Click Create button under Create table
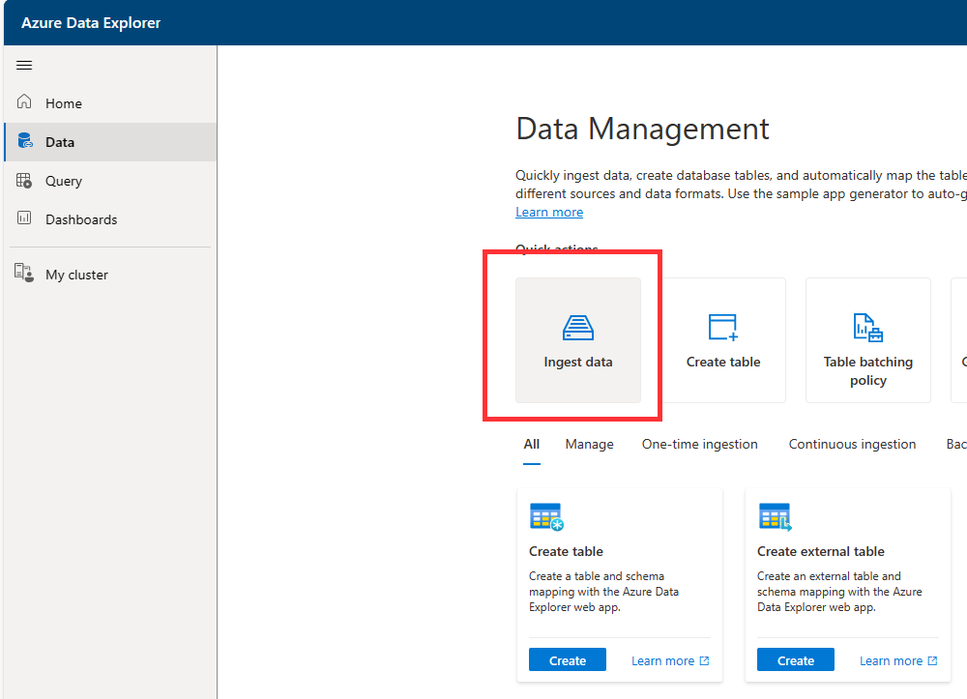 [567, 660]
